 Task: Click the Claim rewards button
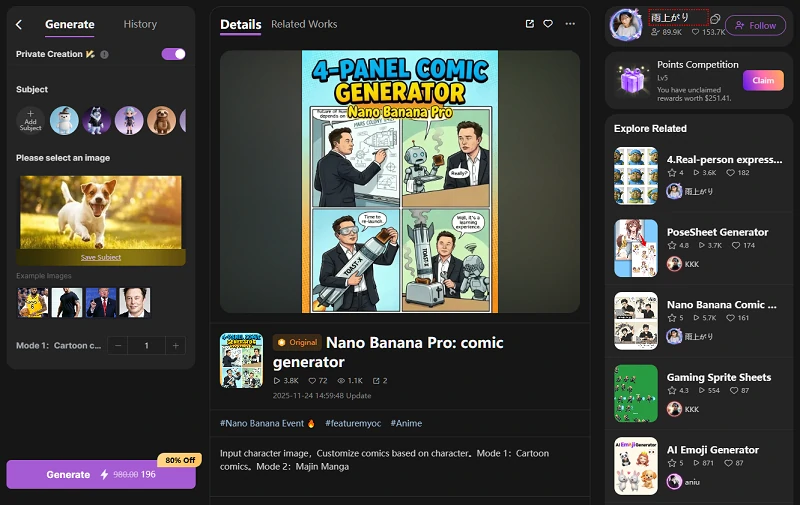tap(763, 81)
